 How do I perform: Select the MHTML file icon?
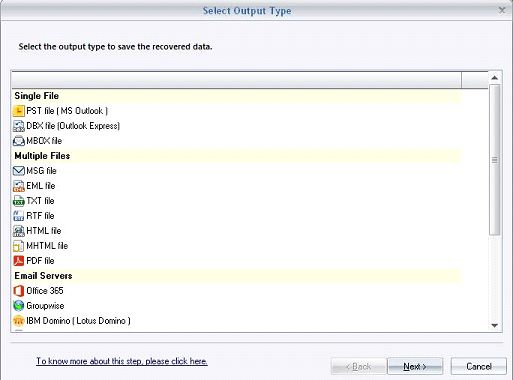click(19, 246)
